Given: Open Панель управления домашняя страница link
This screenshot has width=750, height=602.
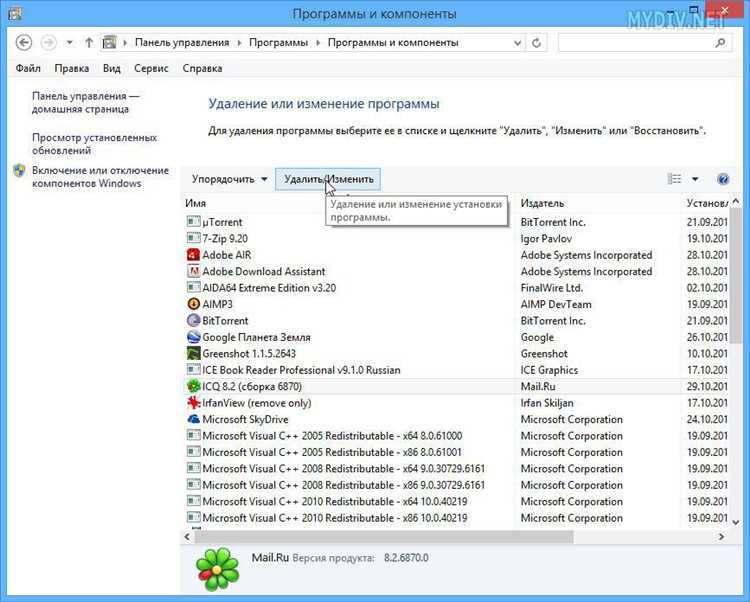Looking at the screenshot, I should [x=86, y=102].
